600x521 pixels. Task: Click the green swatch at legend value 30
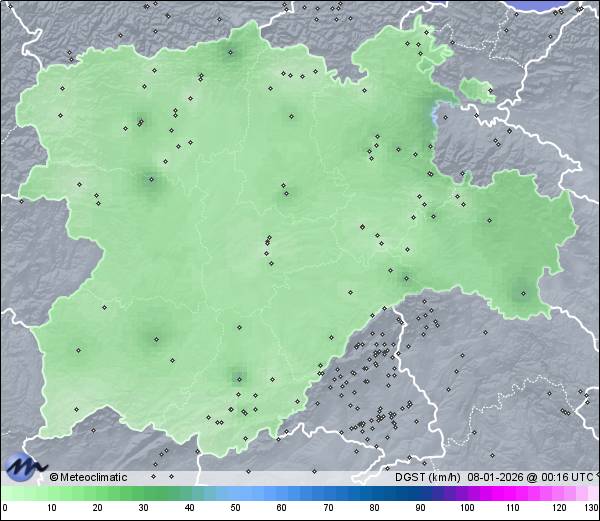coord(143,494)
